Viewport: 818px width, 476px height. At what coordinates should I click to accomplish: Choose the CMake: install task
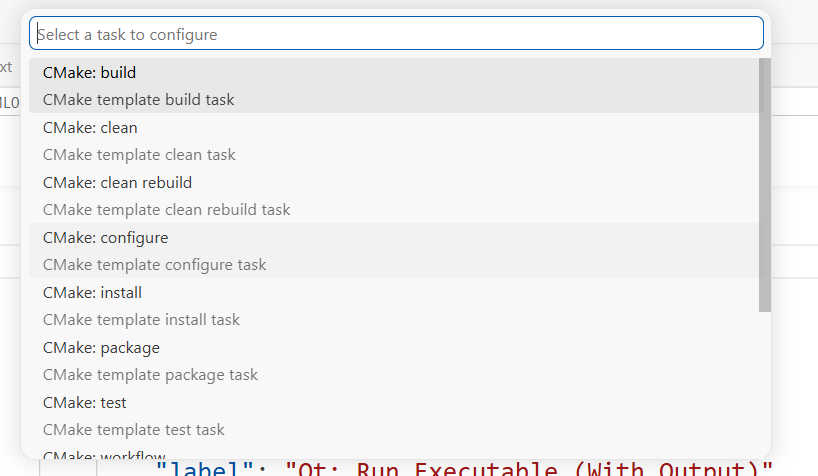coord(396,306)
